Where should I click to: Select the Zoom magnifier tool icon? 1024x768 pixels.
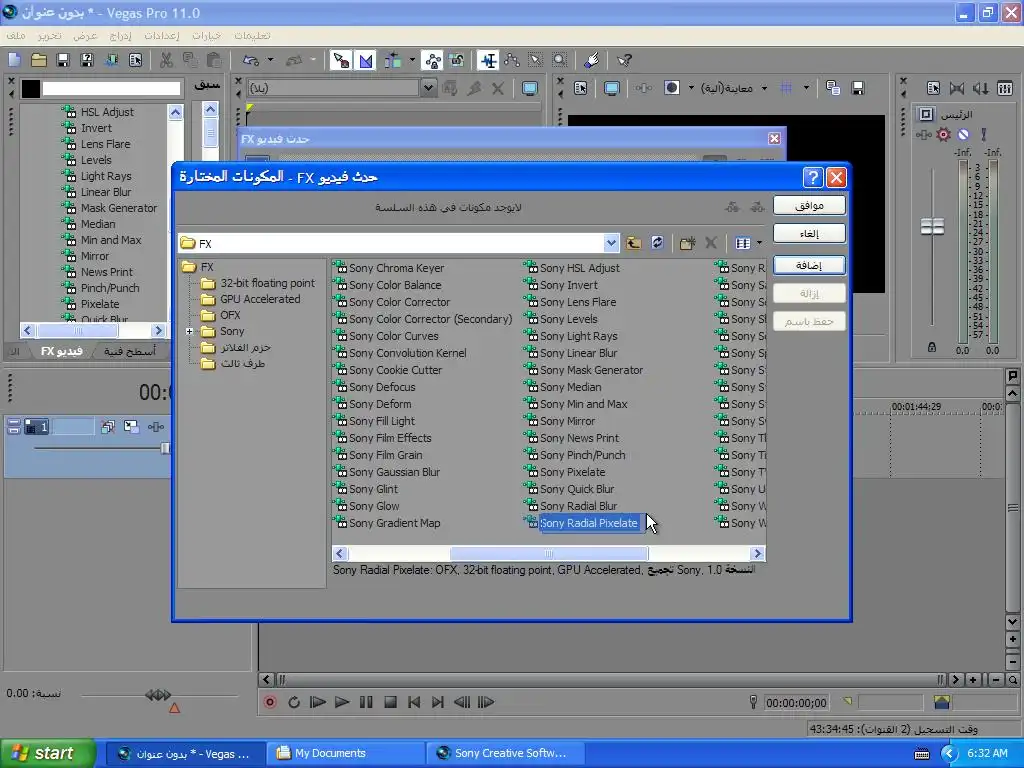tap(560, 60)
